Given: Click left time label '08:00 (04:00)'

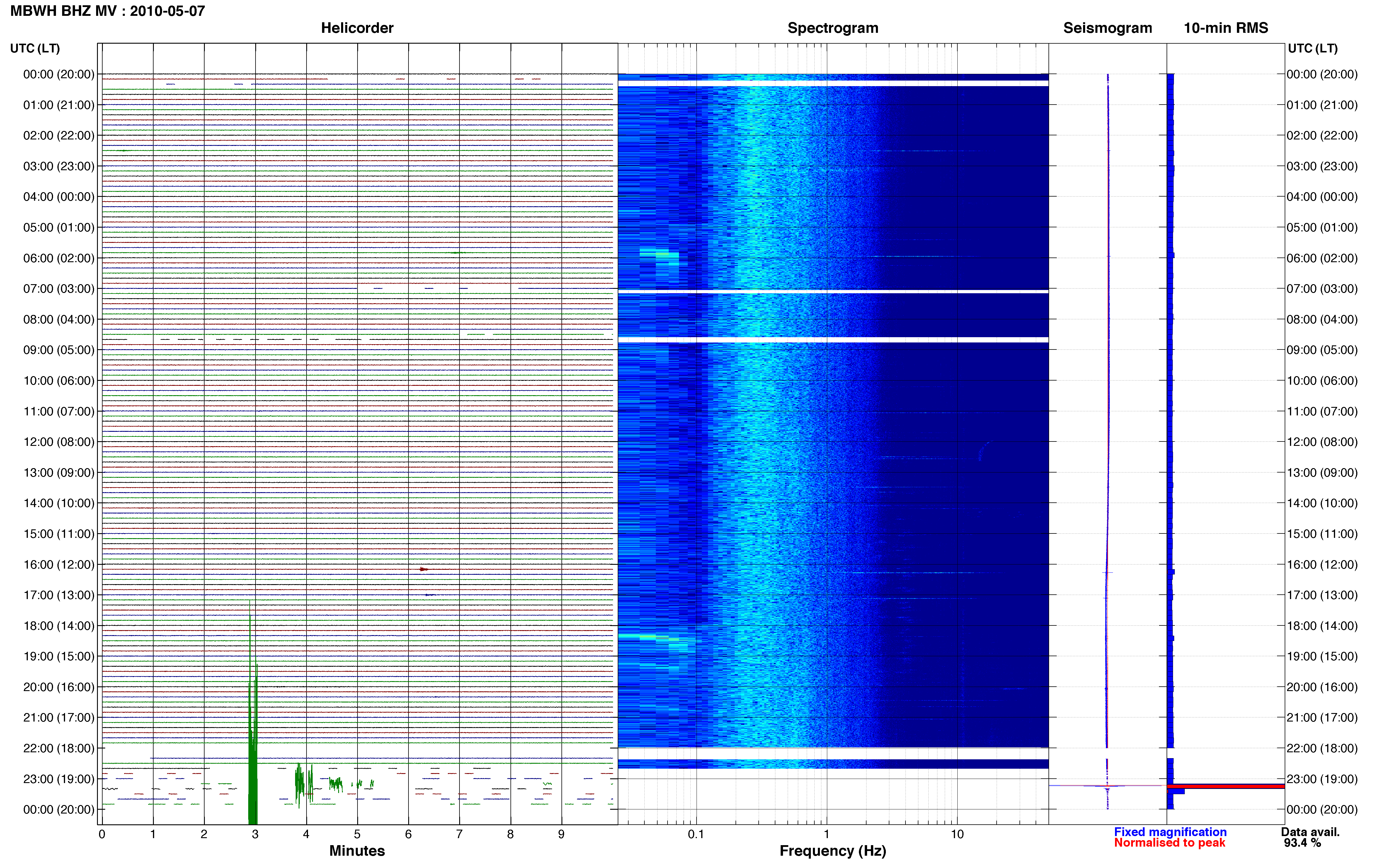Looking at the screenshot, I should click(x=59, y=319).
